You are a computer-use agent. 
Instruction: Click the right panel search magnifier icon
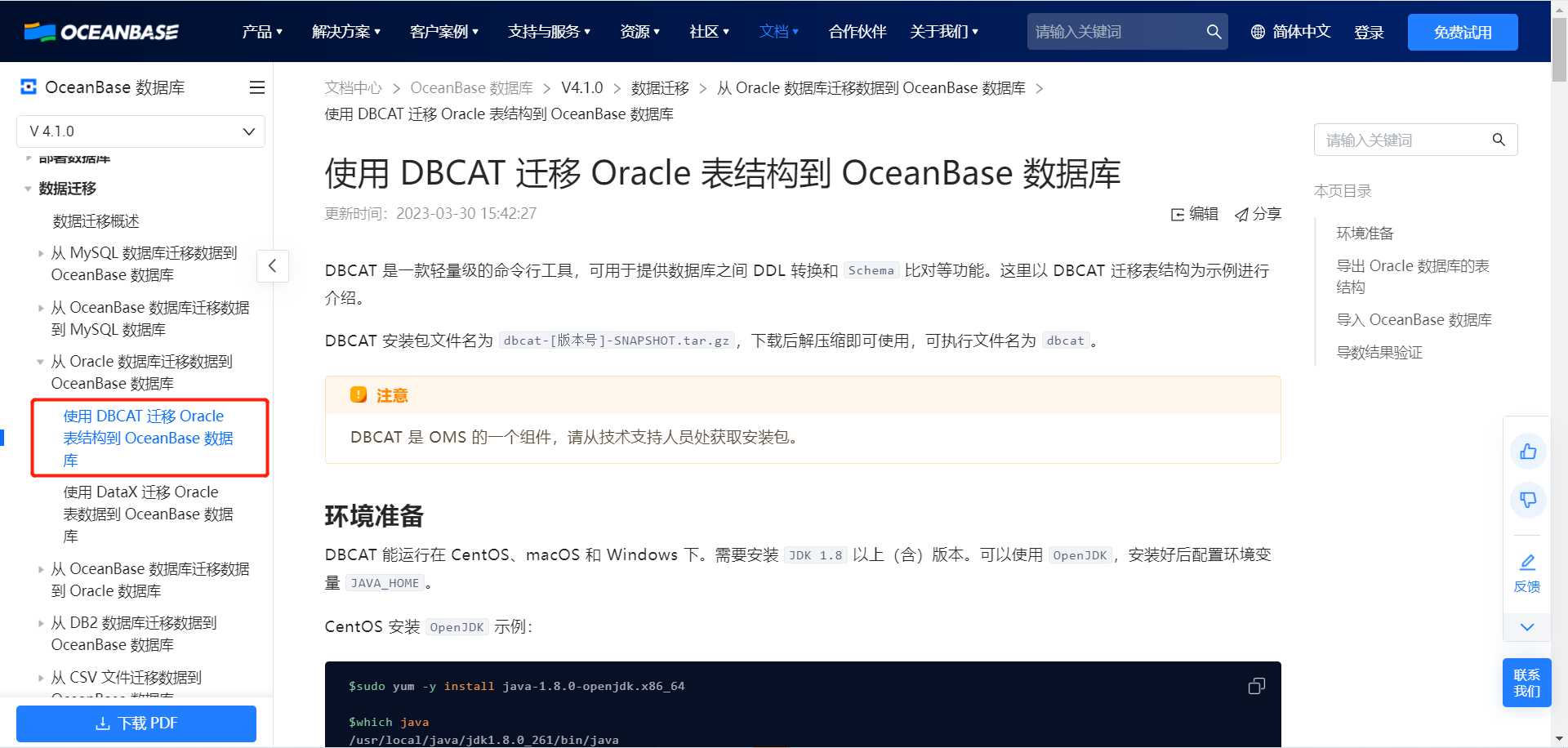click(x=1499, y=140)
